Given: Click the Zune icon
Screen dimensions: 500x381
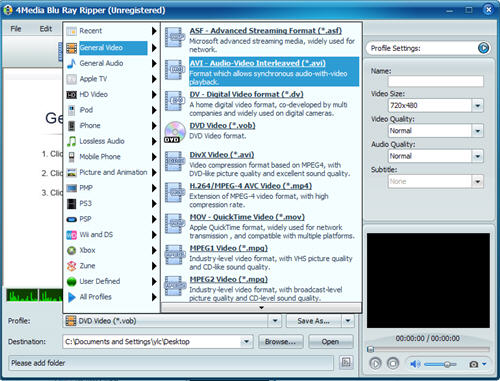Looking at the screenshot, I should pyautogui.click(x=71, y=266).
